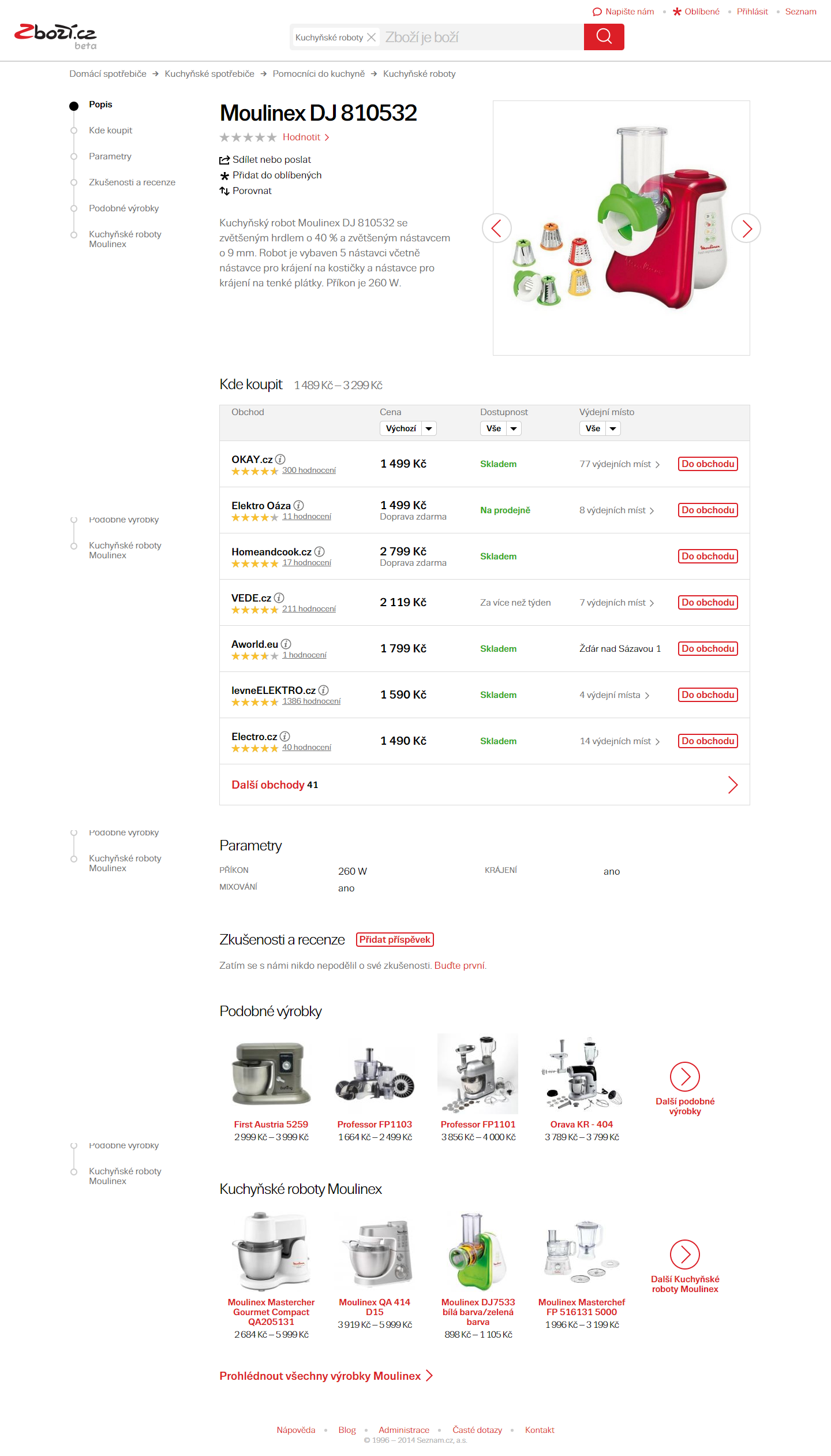Click the Nápověda footer link
The height and width of the screenshot is (1456, 831).
(296, 1430)
